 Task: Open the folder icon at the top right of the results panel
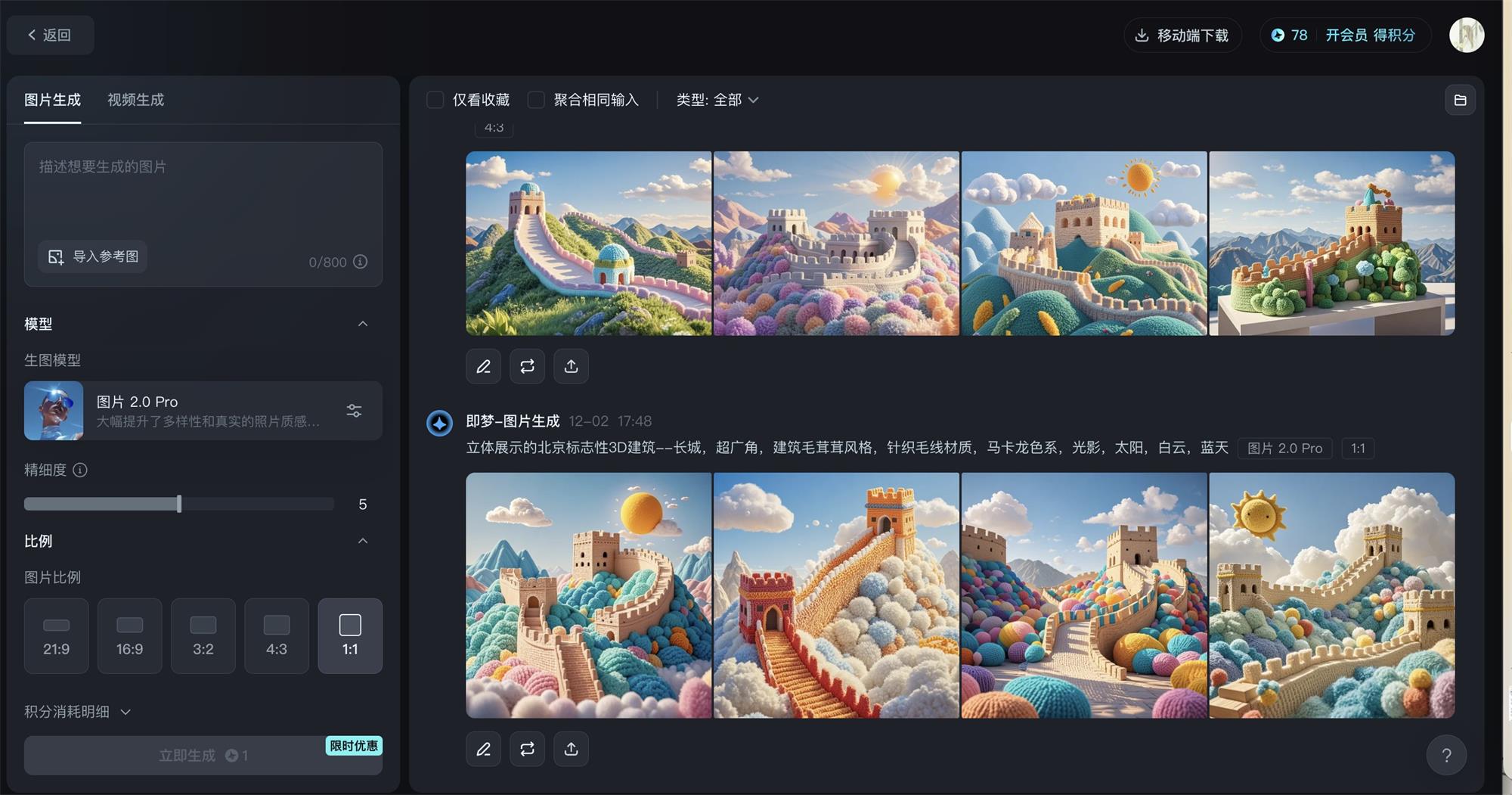(x=1460, y=100)
